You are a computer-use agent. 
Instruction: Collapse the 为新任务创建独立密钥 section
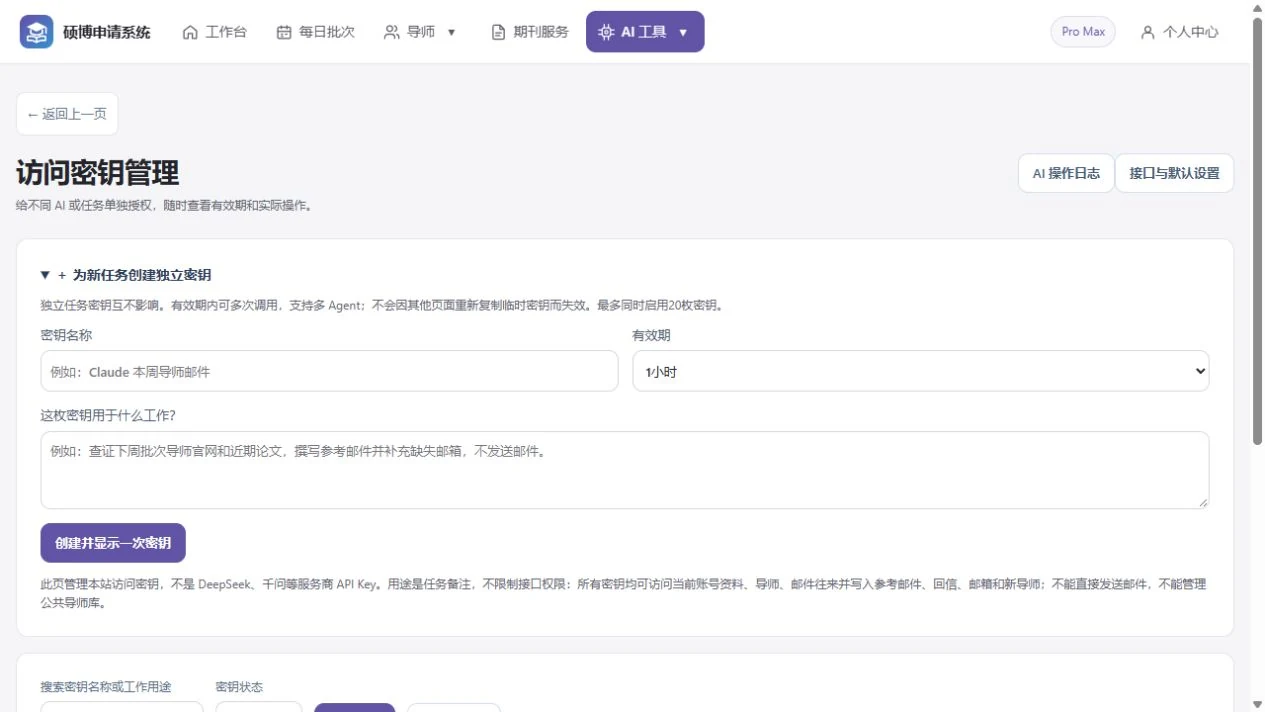(126, 275)
